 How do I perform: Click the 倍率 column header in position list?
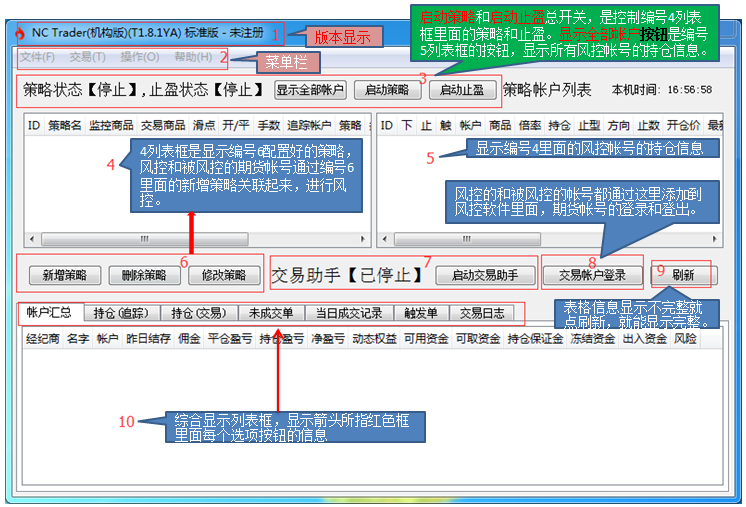click(x=530, y=126)
